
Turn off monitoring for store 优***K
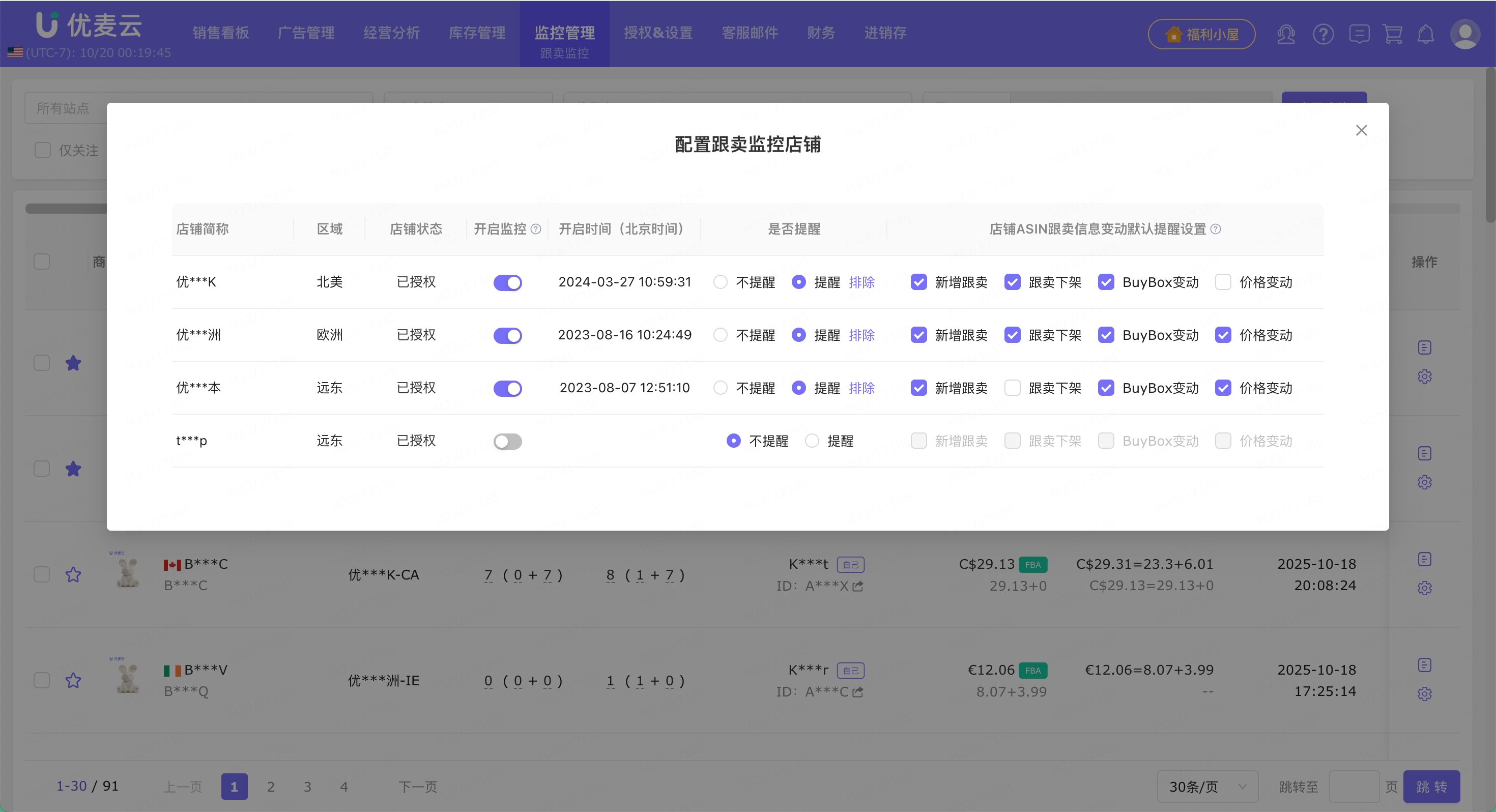click(508, 283)
